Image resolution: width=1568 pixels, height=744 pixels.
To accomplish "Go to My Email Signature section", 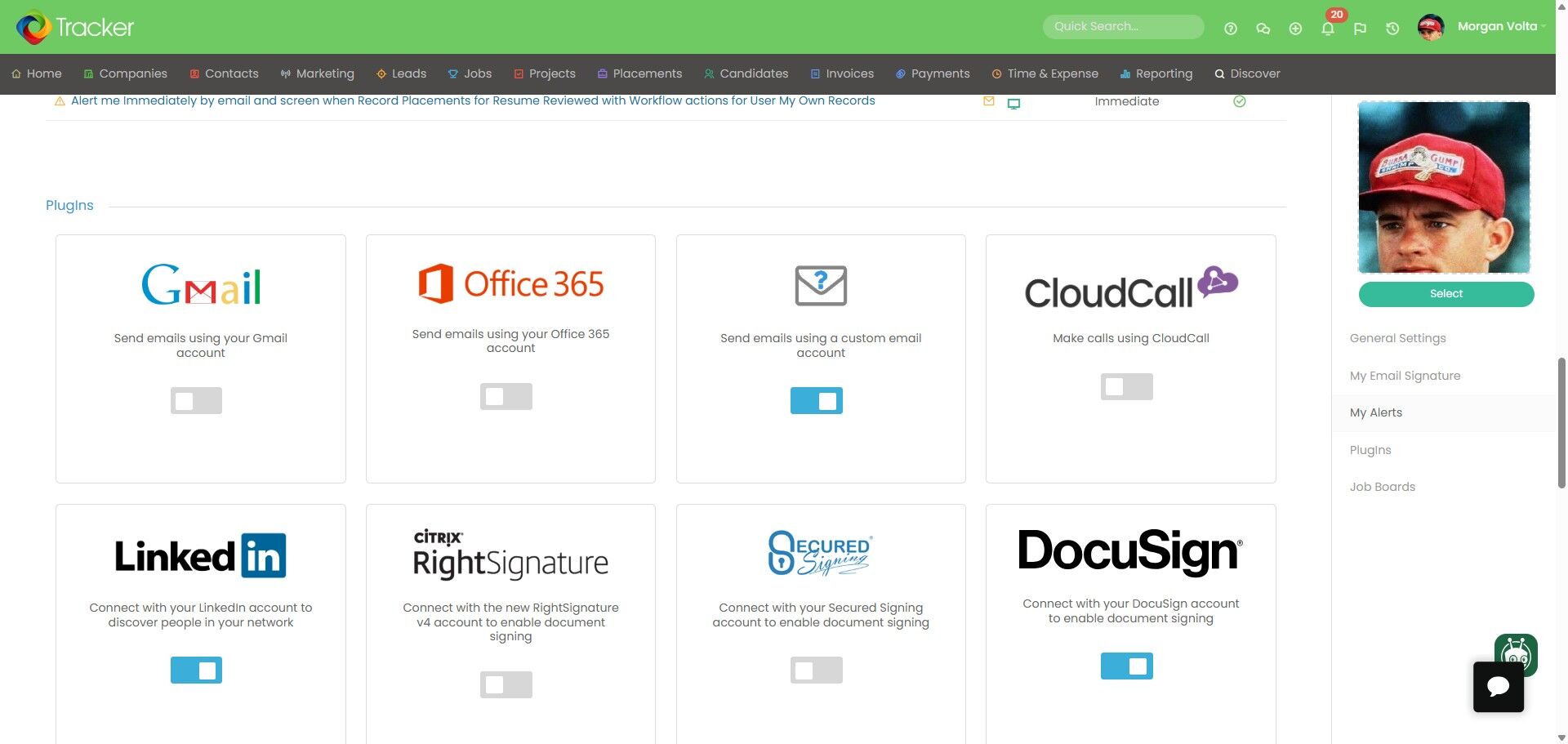I will 1405,376.
